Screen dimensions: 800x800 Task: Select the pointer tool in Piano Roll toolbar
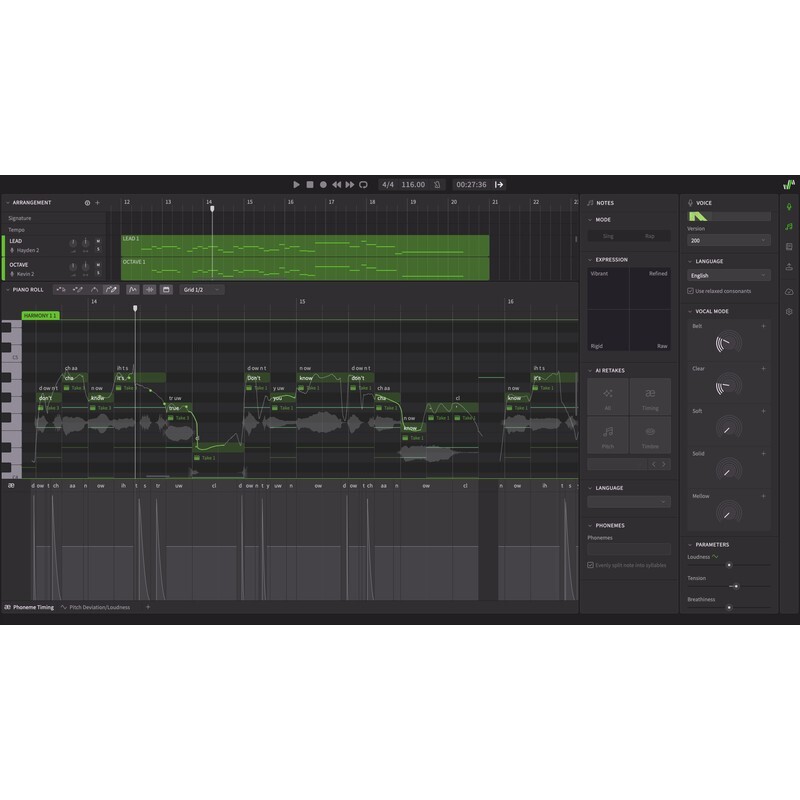click(59, 290)
